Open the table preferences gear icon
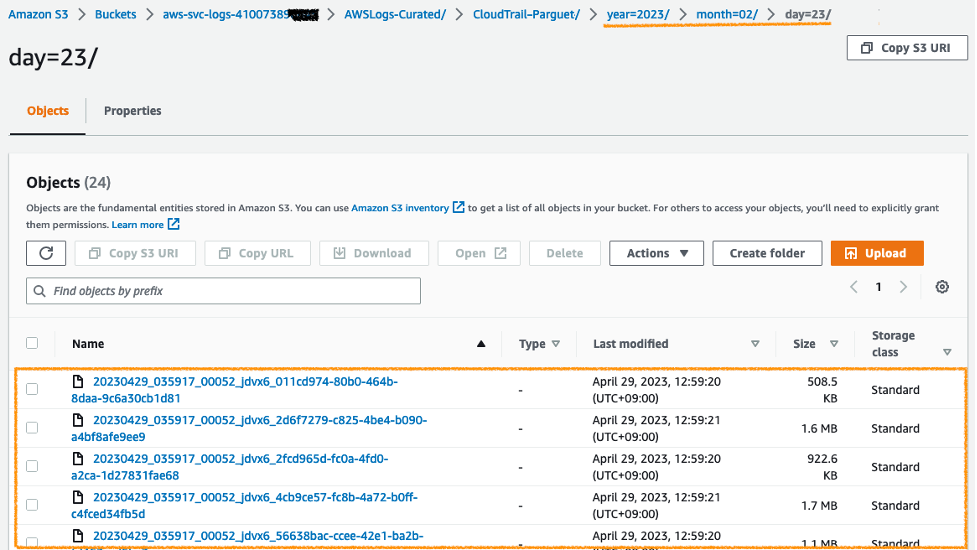The height and width of the screenshot is (550, 977). tap(942, 287)
